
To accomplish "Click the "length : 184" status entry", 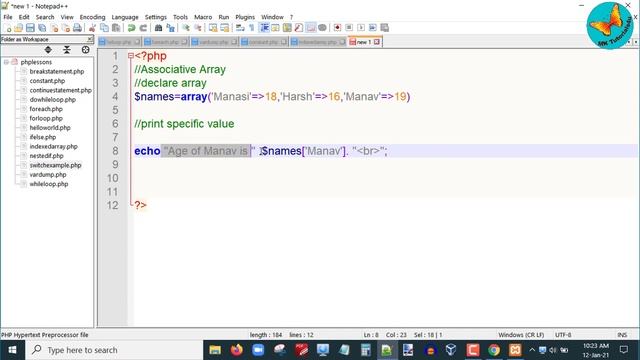I will [266, 335].
